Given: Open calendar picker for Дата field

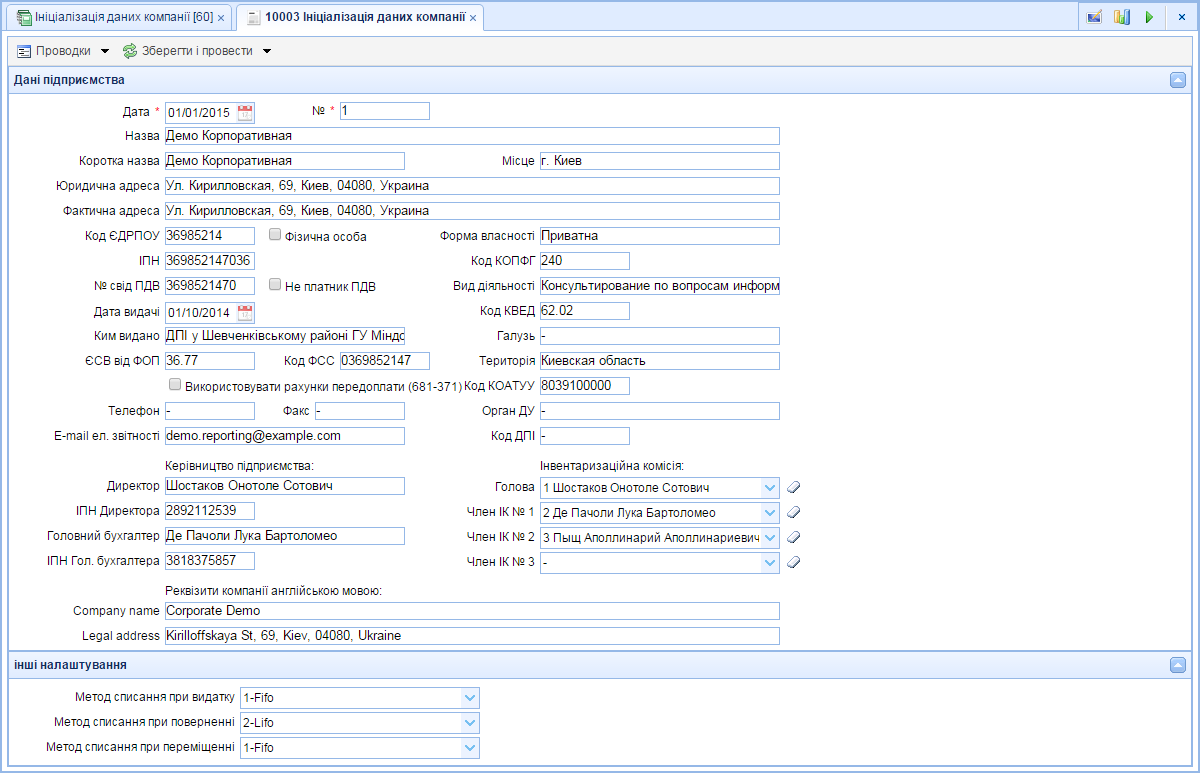Looking at the screenshot, I should pos(245,112).
